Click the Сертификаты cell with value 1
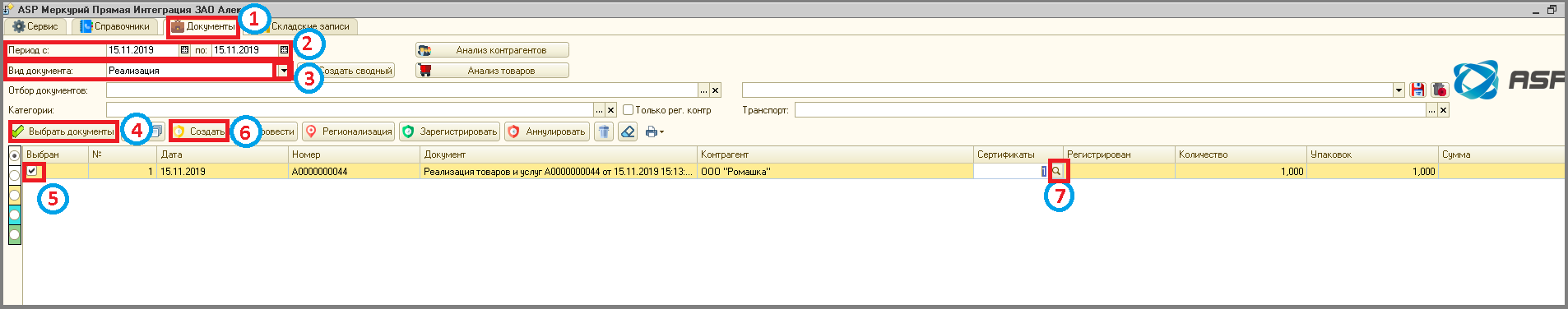1568x309 pixels. click(1011, 171)
